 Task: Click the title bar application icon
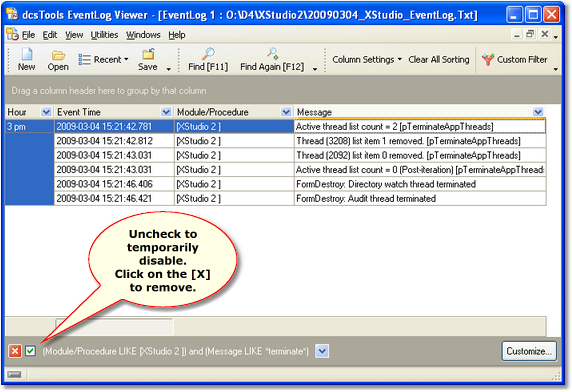pos(12,14)
